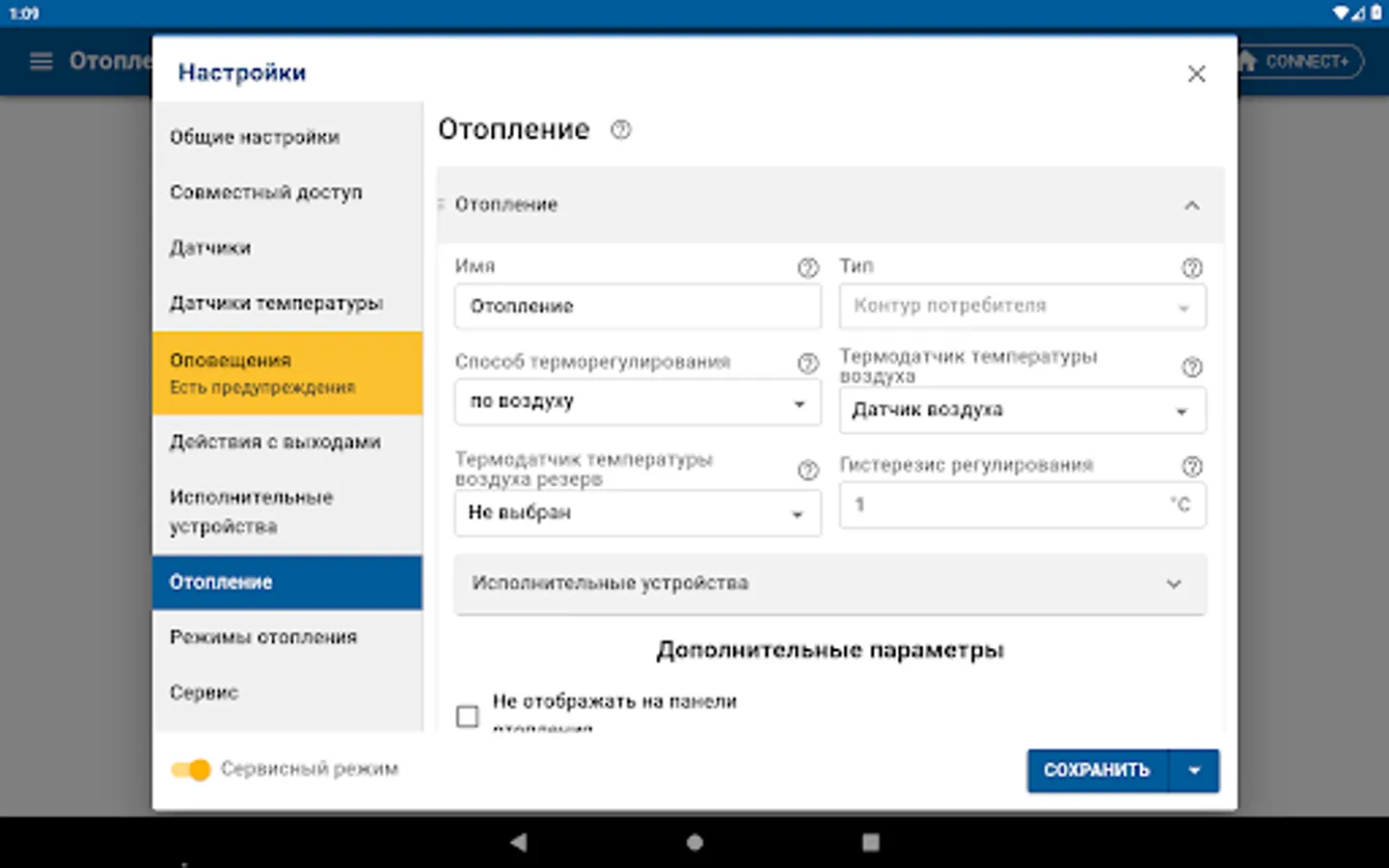This screenshot has height=868, width=1389.
Task: Open the Датчик воздуха dropdown
Action: click(1022, 411)
